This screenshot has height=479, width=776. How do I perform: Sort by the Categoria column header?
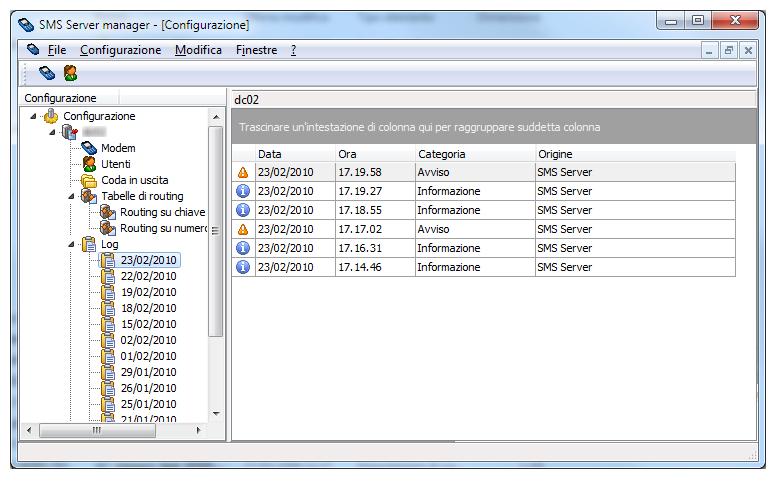coord(476,154)
